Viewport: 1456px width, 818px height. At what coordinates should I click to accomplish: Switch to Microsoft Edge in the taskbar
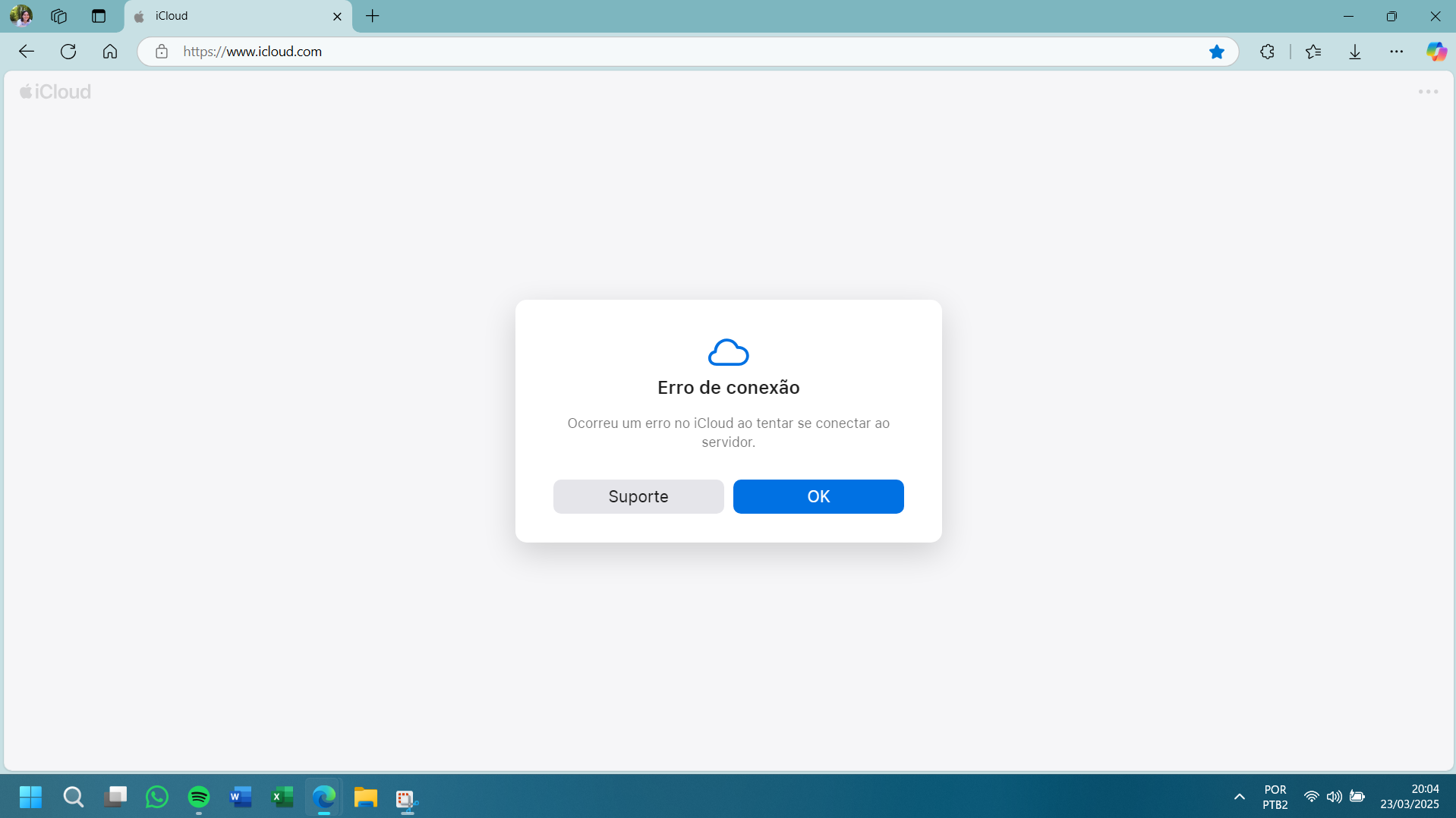(x=324, y=798)
